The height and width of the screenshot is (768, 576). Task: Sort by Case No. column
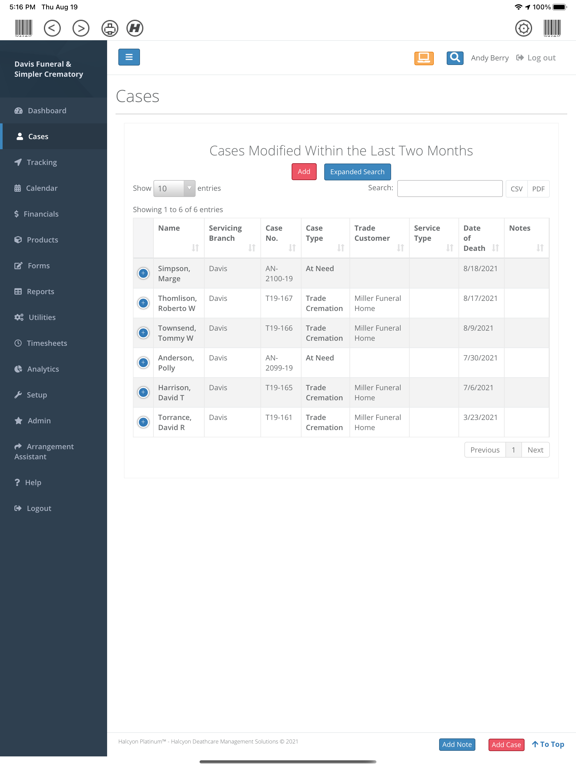click(281, 238)
